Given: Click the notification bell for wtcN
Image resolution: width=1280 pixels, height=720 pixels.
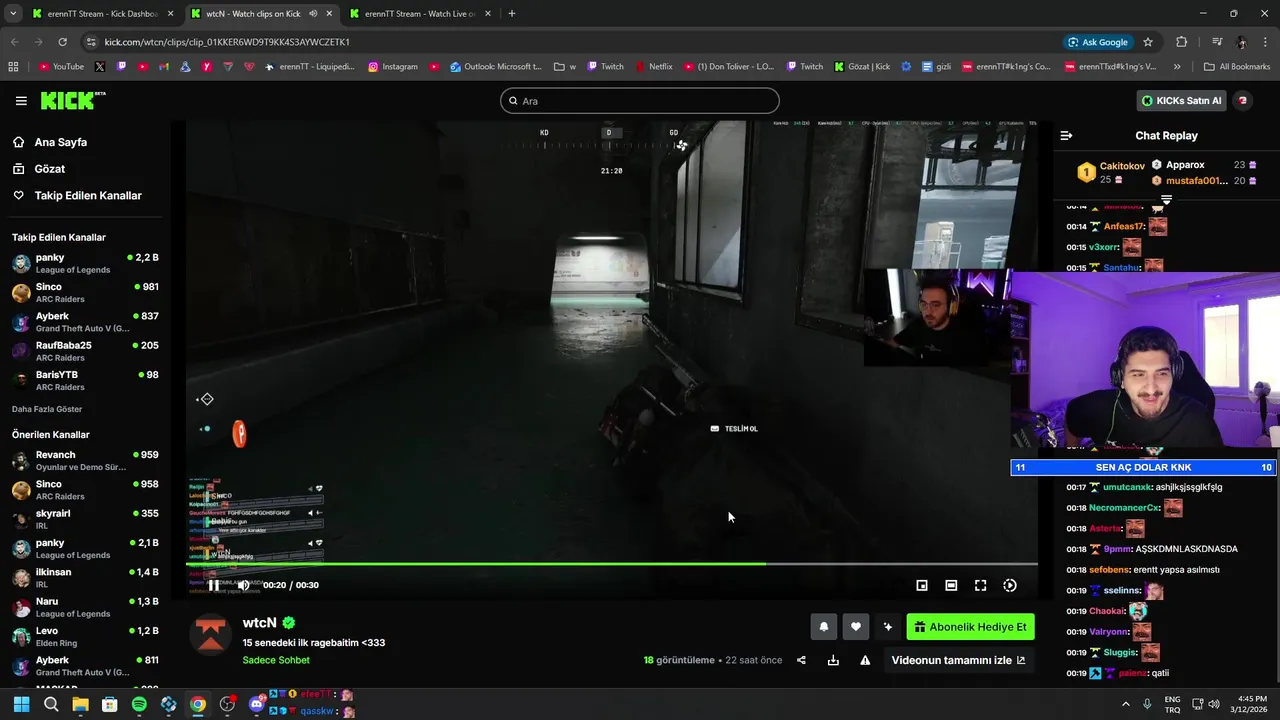Looking at the screenshot, I should (x=824, y=627).
